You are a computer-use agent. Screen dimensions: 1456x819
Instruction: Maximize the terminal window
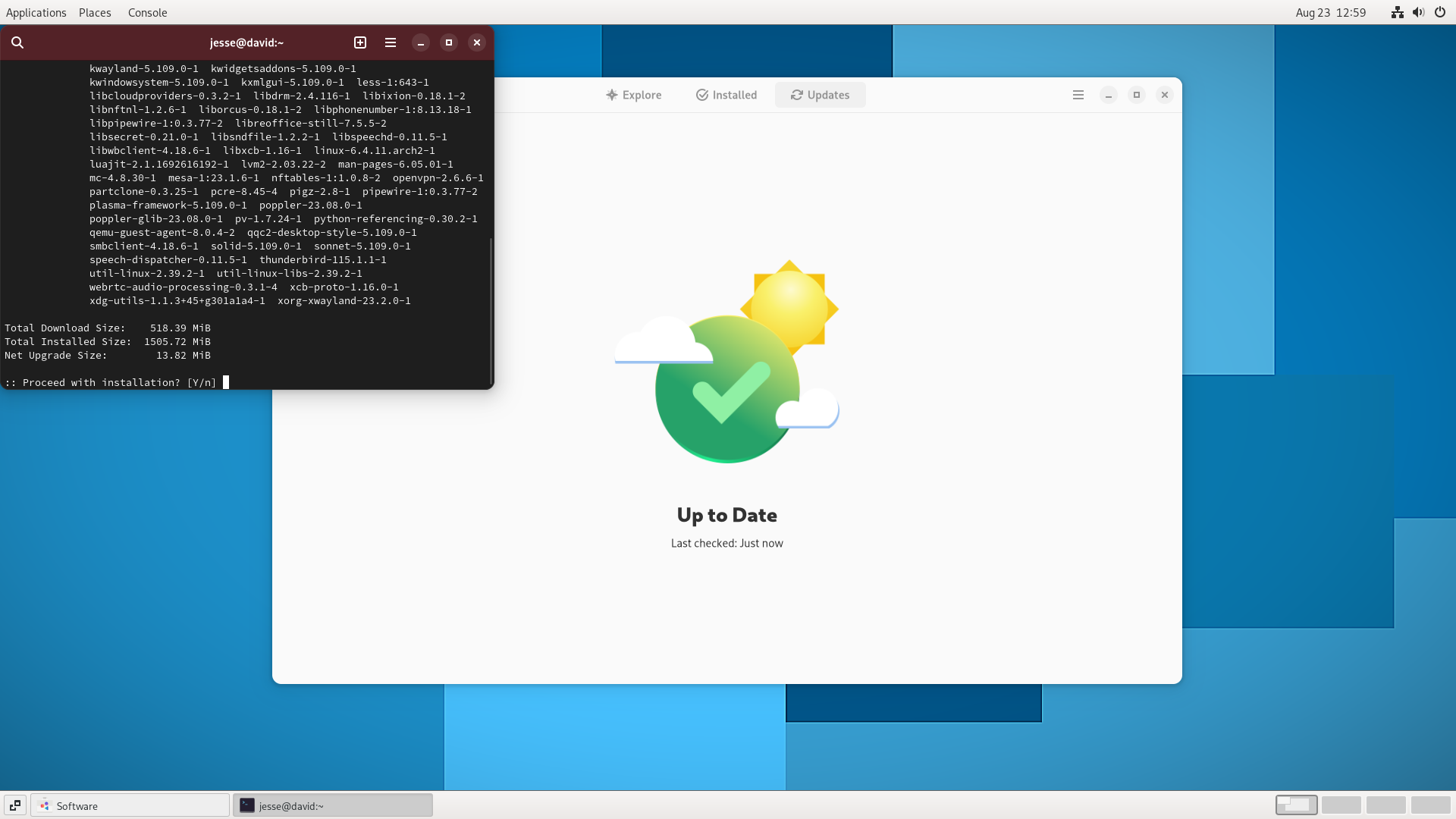click(449, 42)
